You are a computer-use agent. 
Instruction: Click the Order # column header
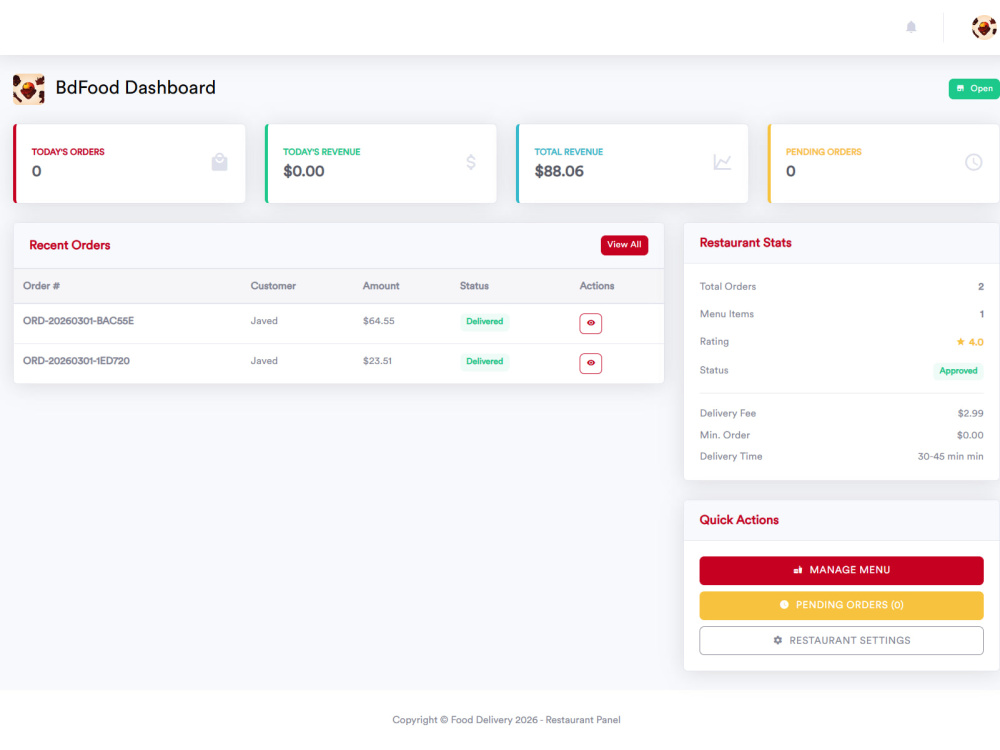[x=41, y=286]
